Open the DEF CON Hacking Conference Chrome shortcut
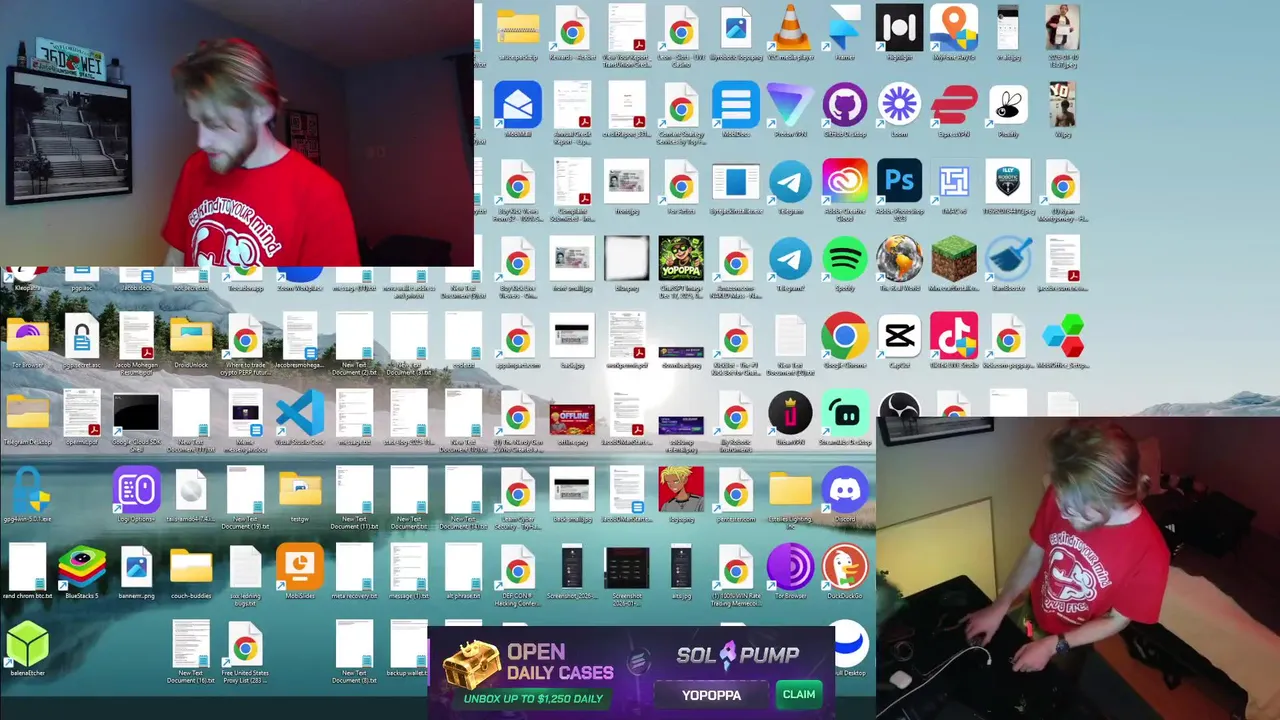 pos(518,567)
